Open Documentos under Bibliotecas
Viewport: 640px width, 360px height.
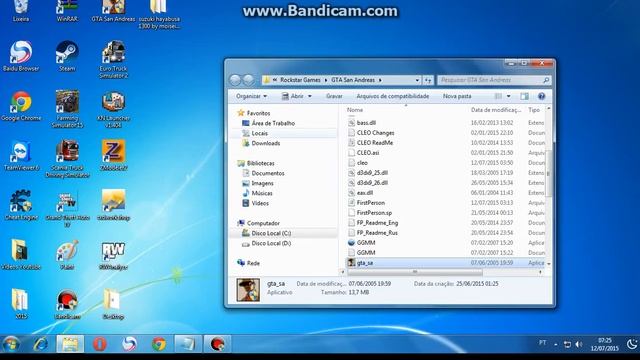click(268, 173)
